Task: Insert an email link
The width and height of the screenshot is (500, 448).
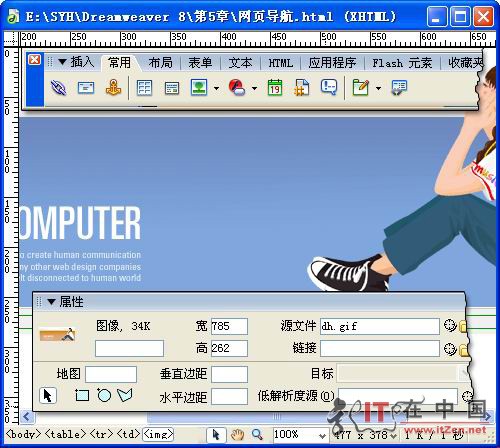Action: coord(86,88)
